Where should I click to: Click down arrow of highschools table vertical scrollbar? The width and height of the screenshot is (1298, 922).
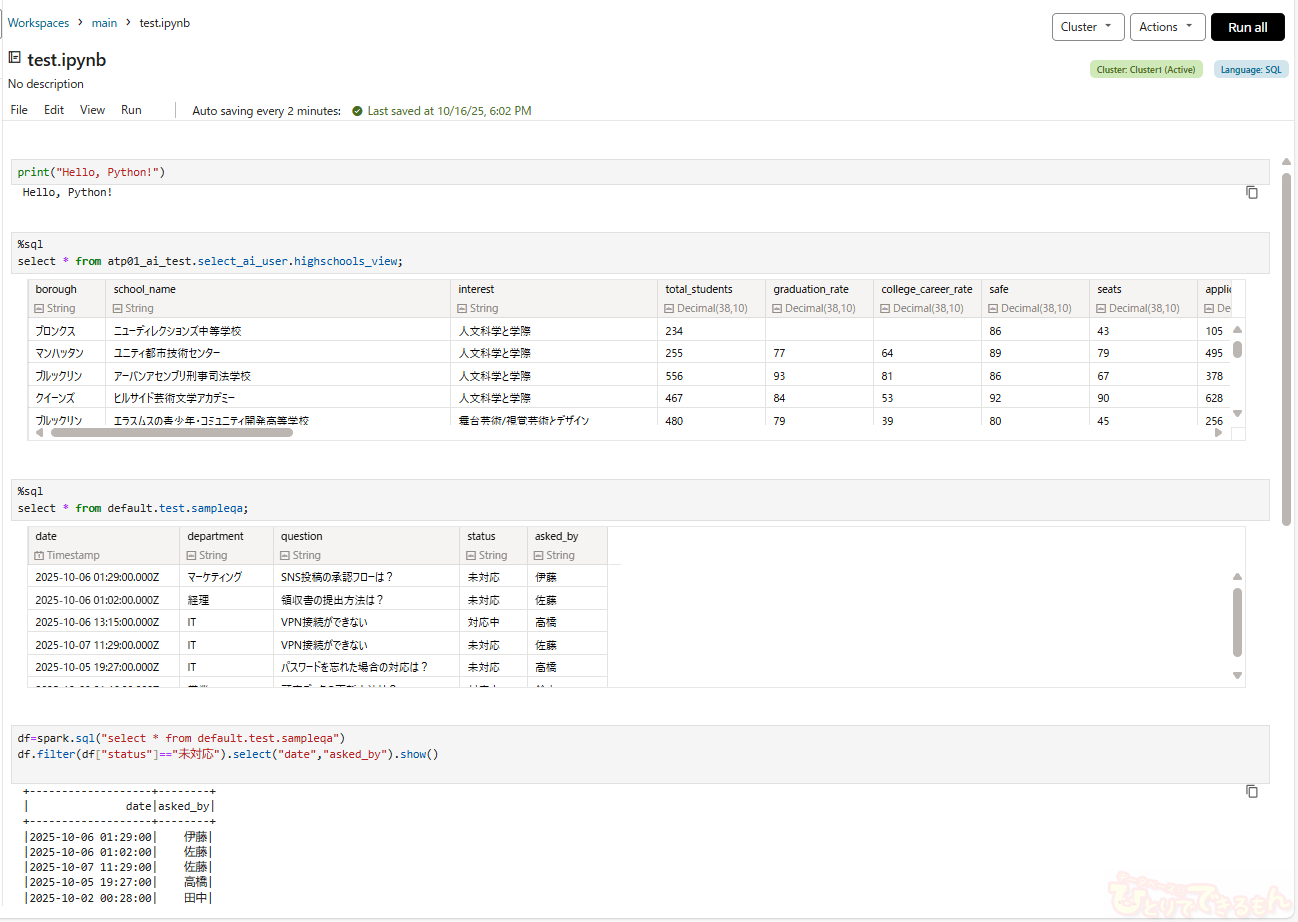pos(1237,413)
